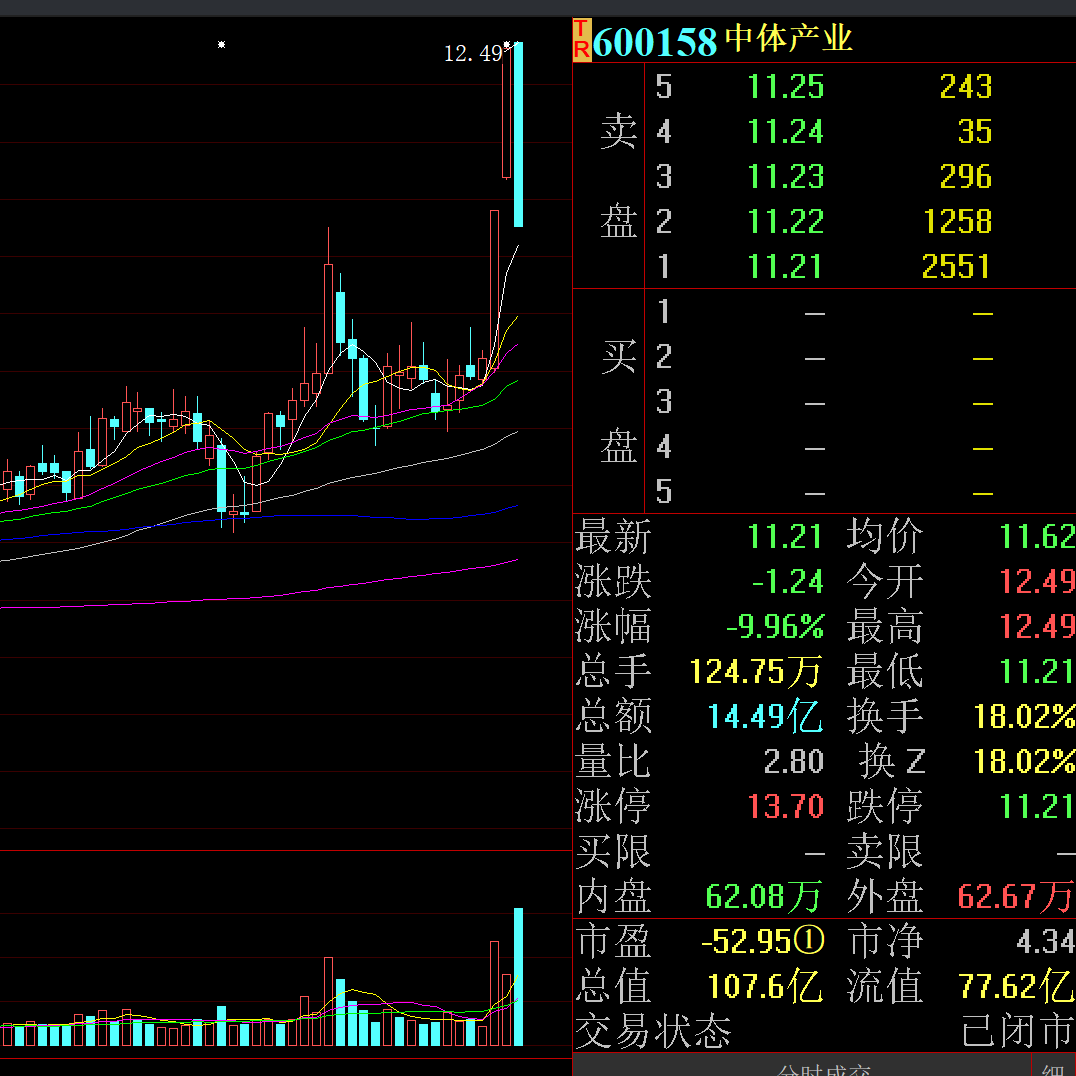Click sell volume 2551

957,267
